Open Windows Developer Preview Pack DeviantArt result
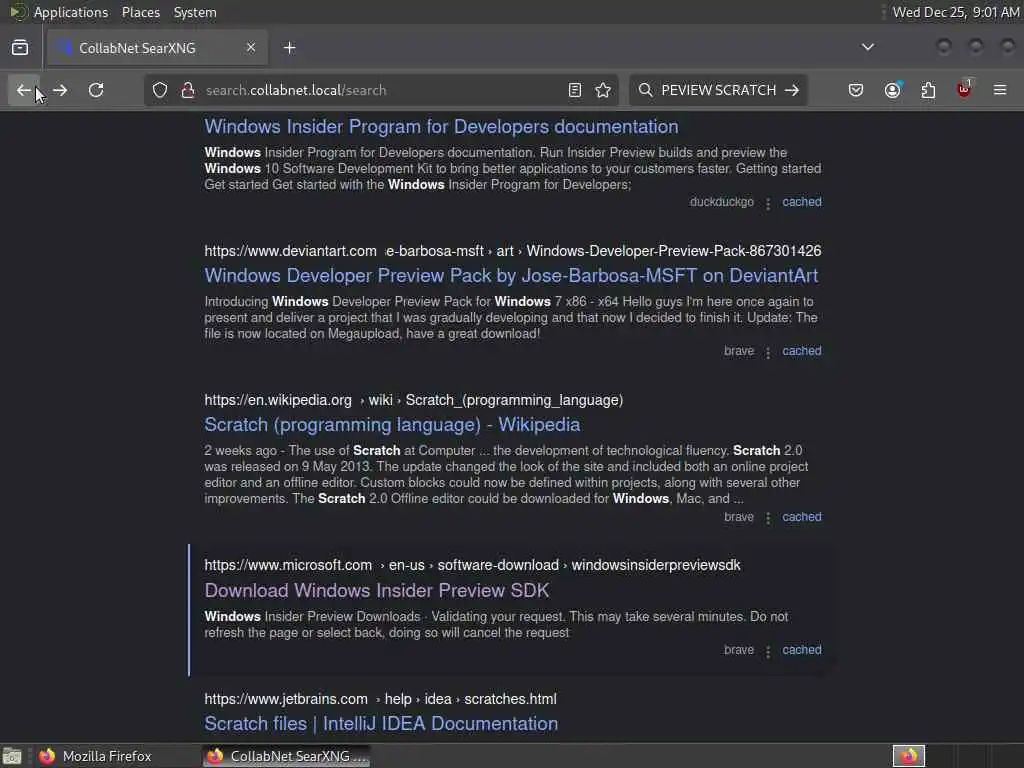The height and width of the screenshot is (768, 1024). coord(511,276)
